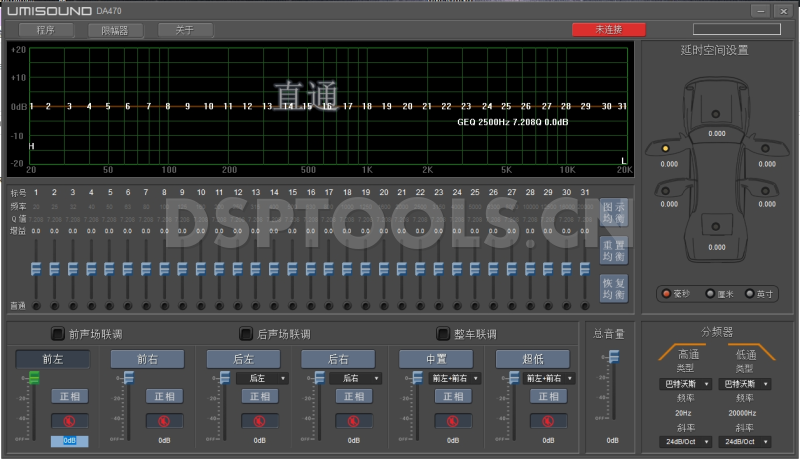Open 后右 source dropdown

[356, 378]
